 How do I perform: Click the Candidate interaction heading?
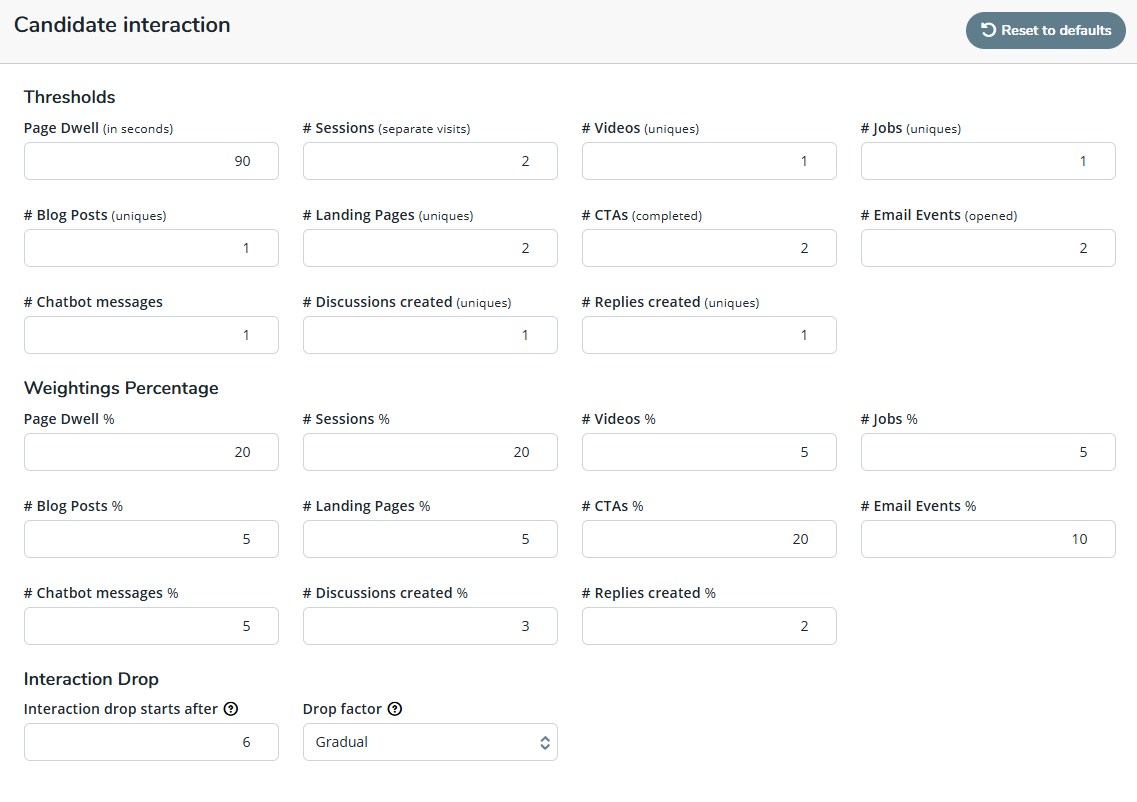tap(122, 24)
